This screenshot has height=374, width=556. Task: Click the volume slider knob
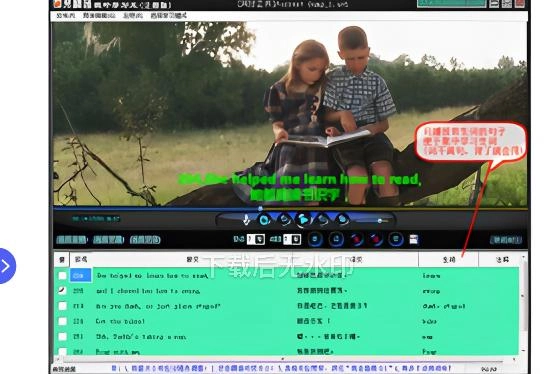click(380, 221)
